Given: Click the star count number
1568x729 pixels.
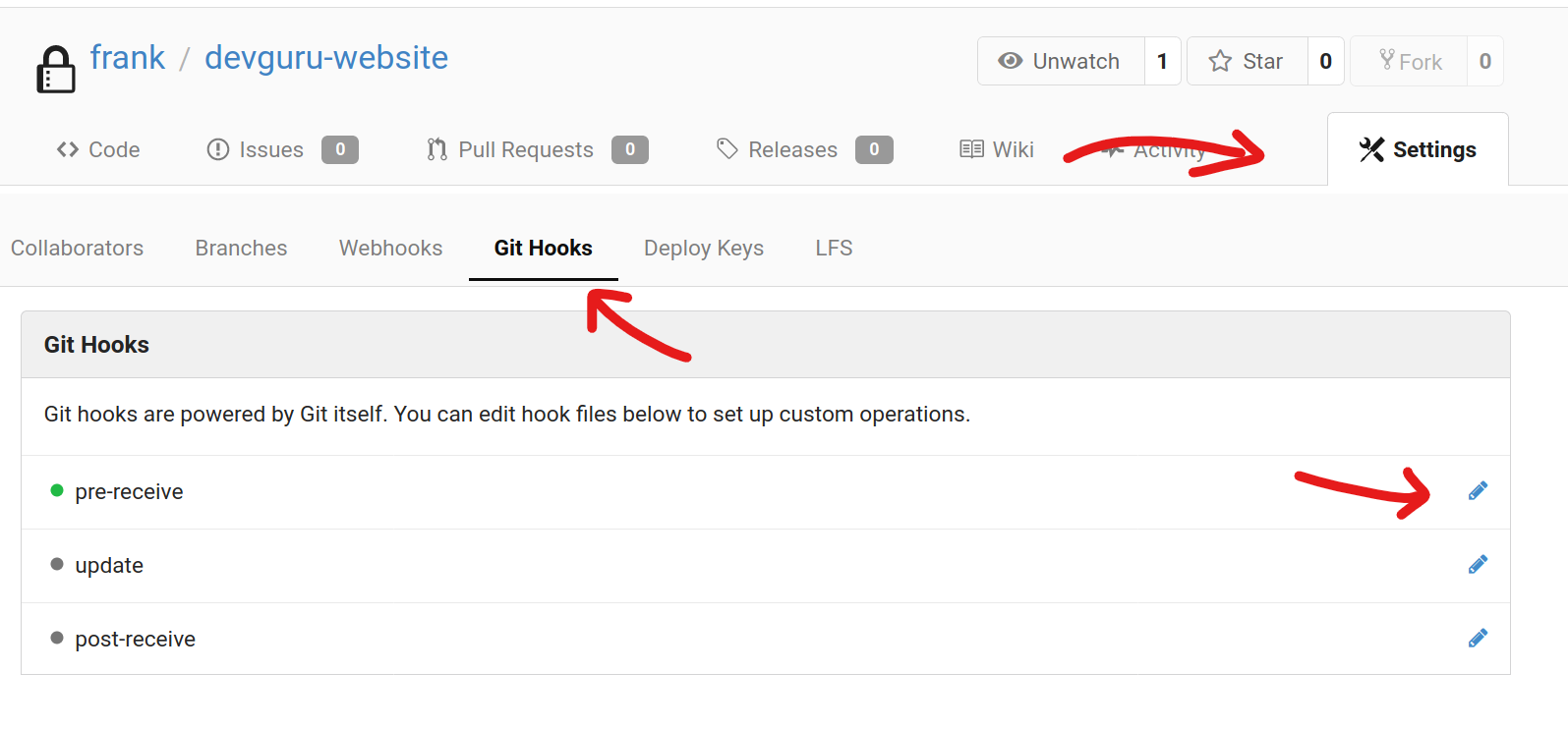Looking at the screenshot, I should pyautogui.click(x=1325, y=61).
